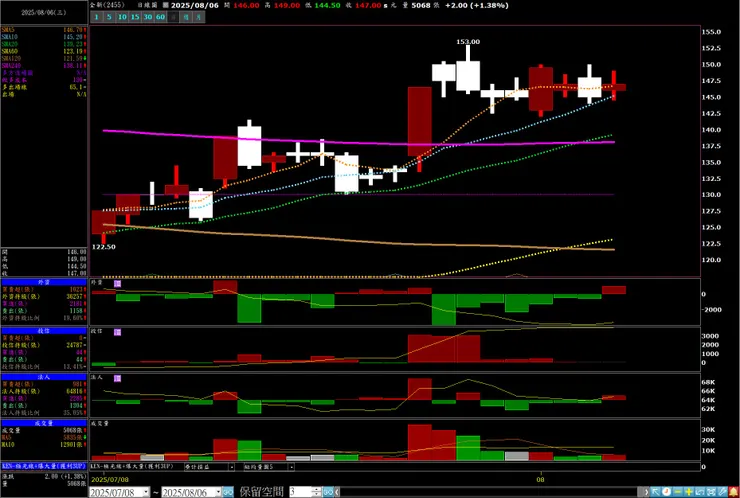Click the SMA10 indicator row
This screenshot has height=498, width=740.
click(x=44, y=37)
